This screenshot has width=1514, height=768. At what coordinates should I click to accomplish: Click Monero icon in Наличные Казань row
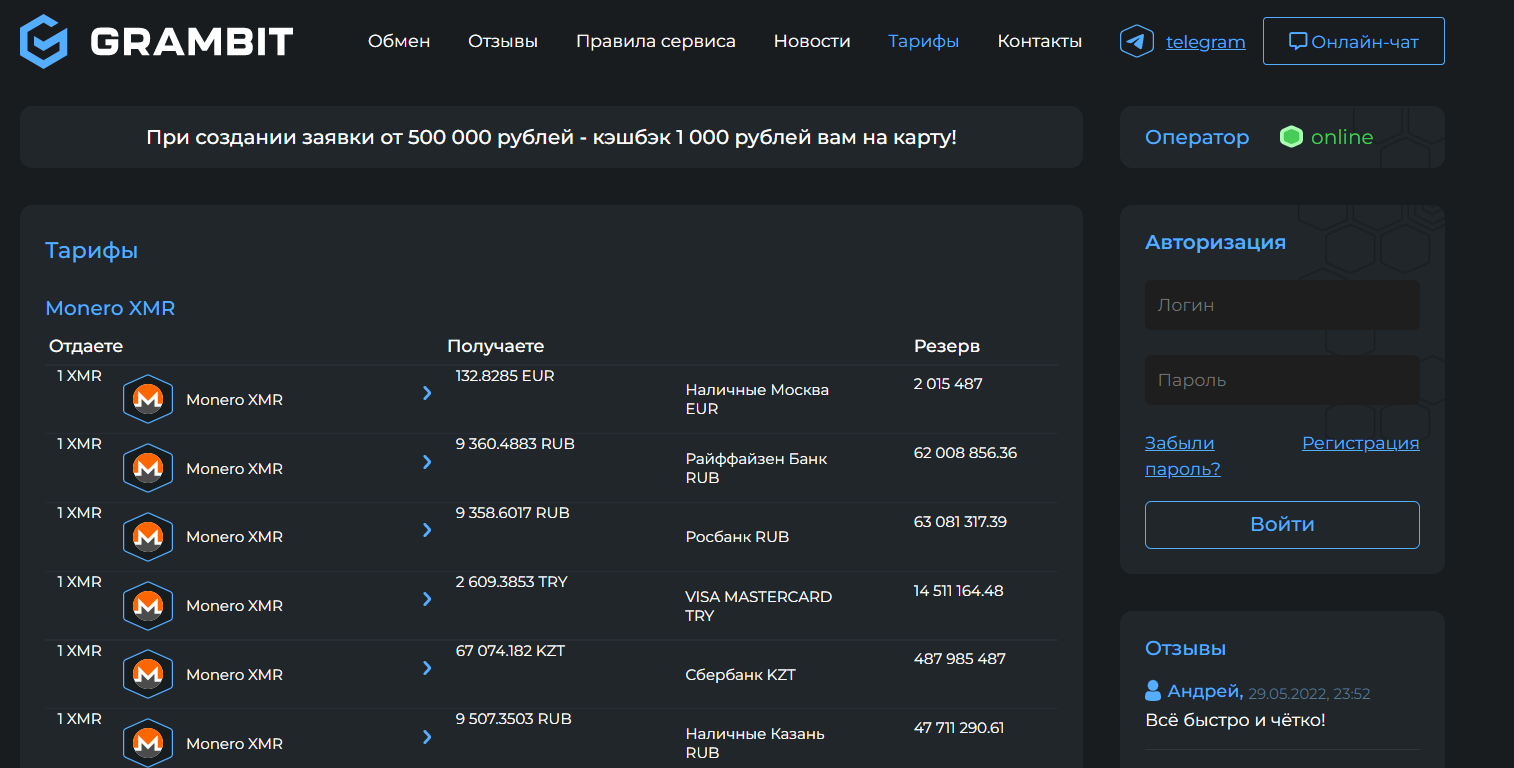pos(148,743)
